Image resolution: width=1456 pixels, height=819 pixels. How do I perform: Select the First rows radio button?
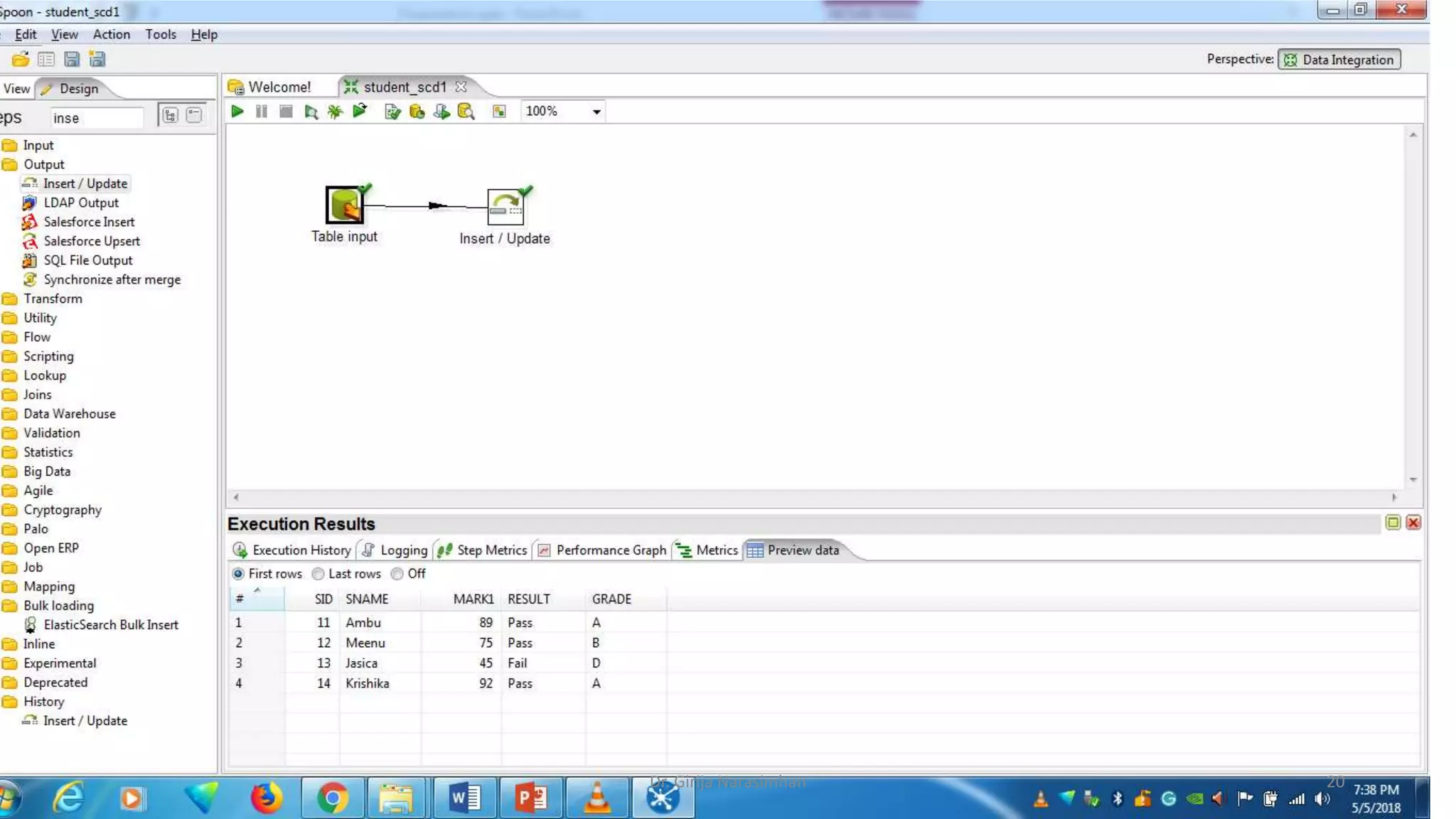pos(239,574)
